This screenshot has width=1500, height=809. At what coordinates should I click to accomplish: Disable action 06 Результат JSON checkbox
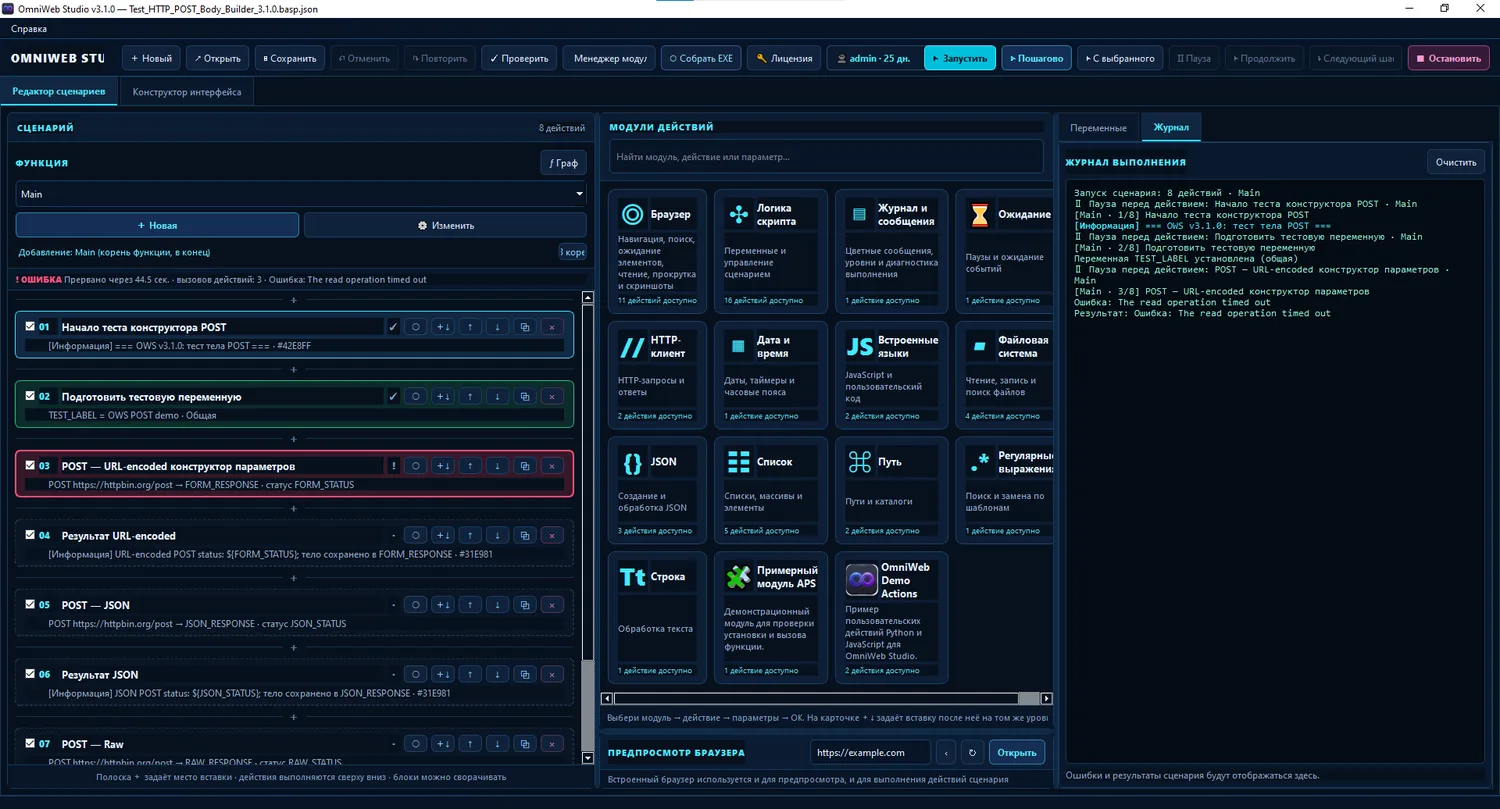click(x=30, y=674)
